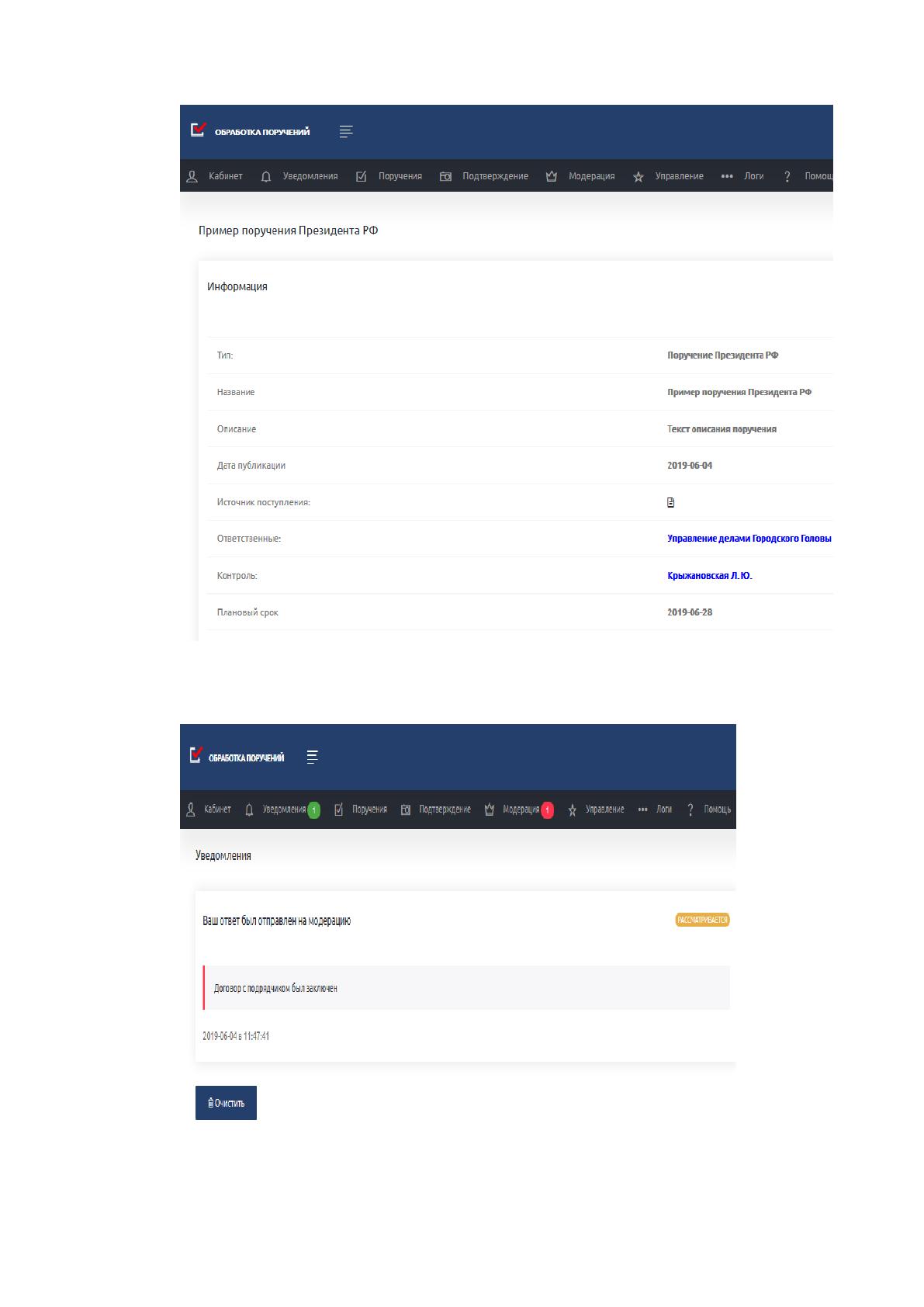Click the hamburger menu icon in top header
Image resolution: width=924 pixels, height=1307 pixels.
(346, 131)
